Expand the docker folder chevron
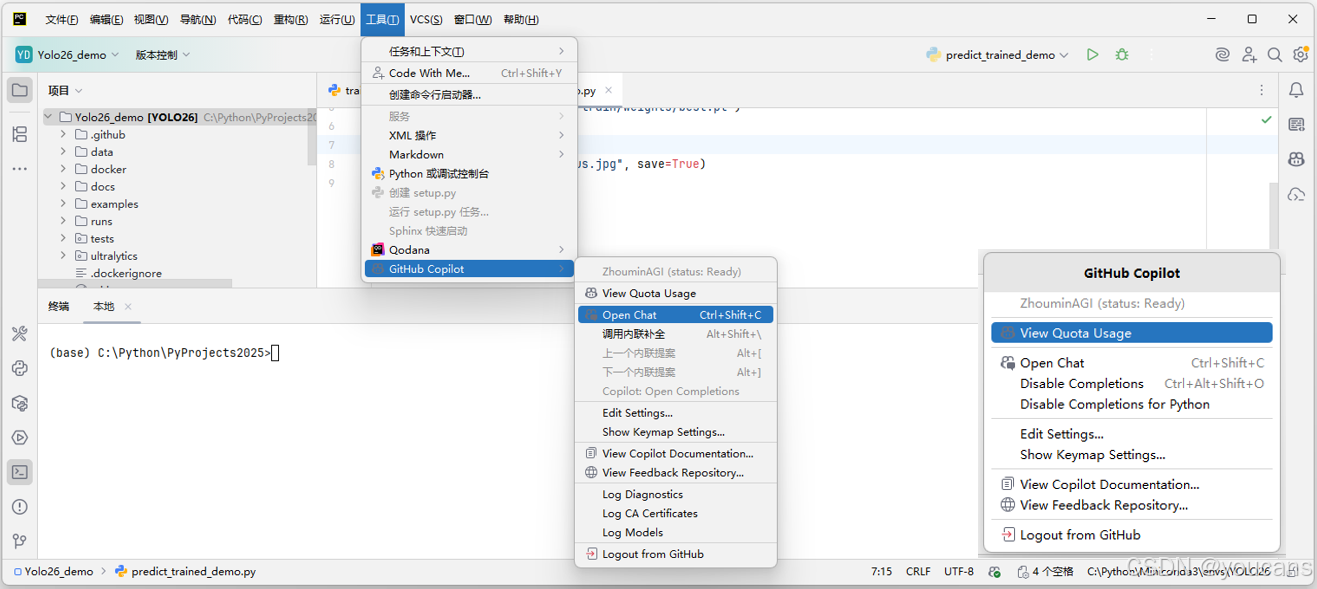Image resolution: width=1317 pixels, height=589 pixels. tap(63, 169)
